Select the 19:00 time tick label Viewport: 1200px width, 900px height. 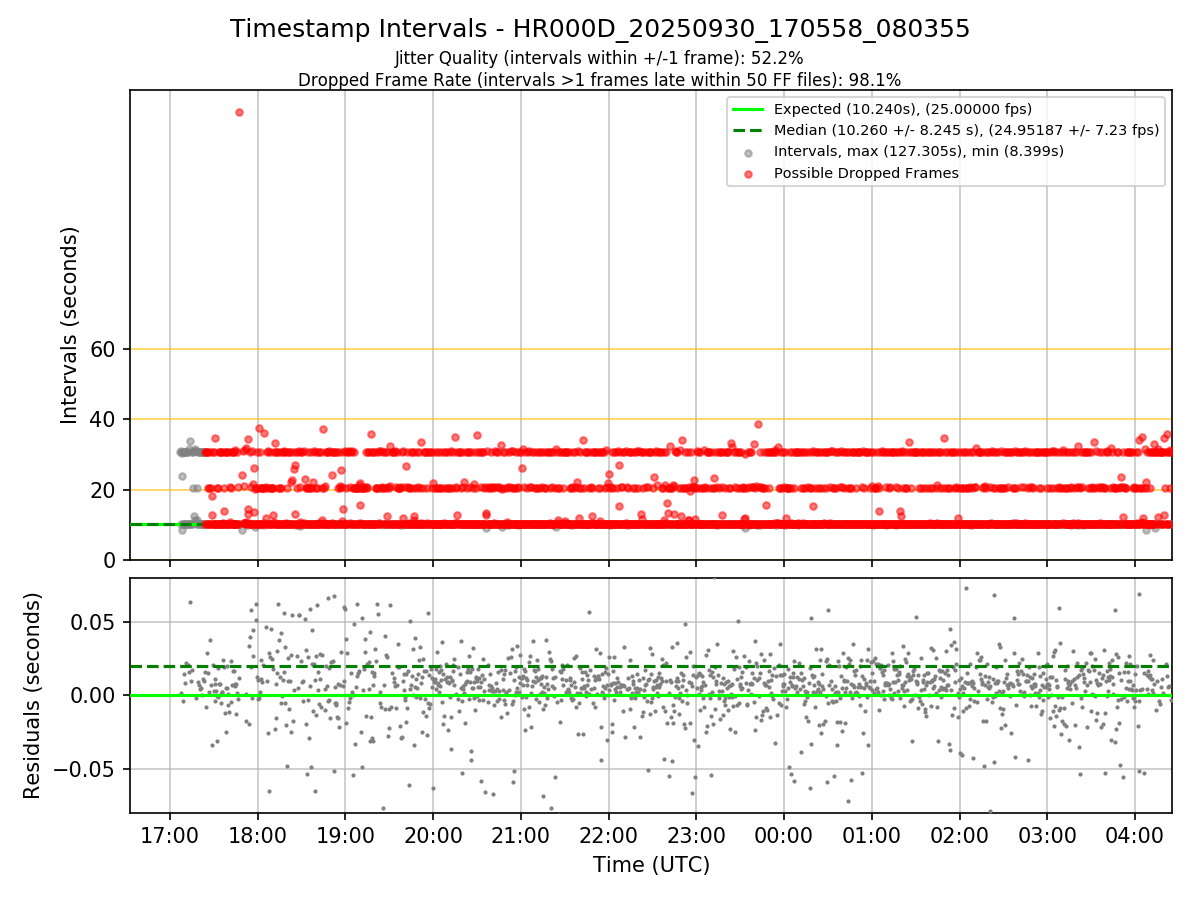tap(345, 834)
